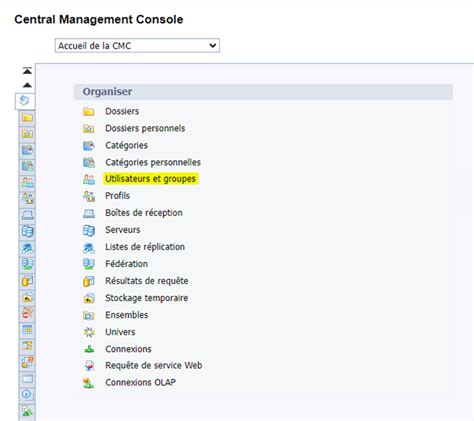474x421 pixels.
Task: Open Stockage temporaire from sidebar icon
Action: [x=27, y=297]
